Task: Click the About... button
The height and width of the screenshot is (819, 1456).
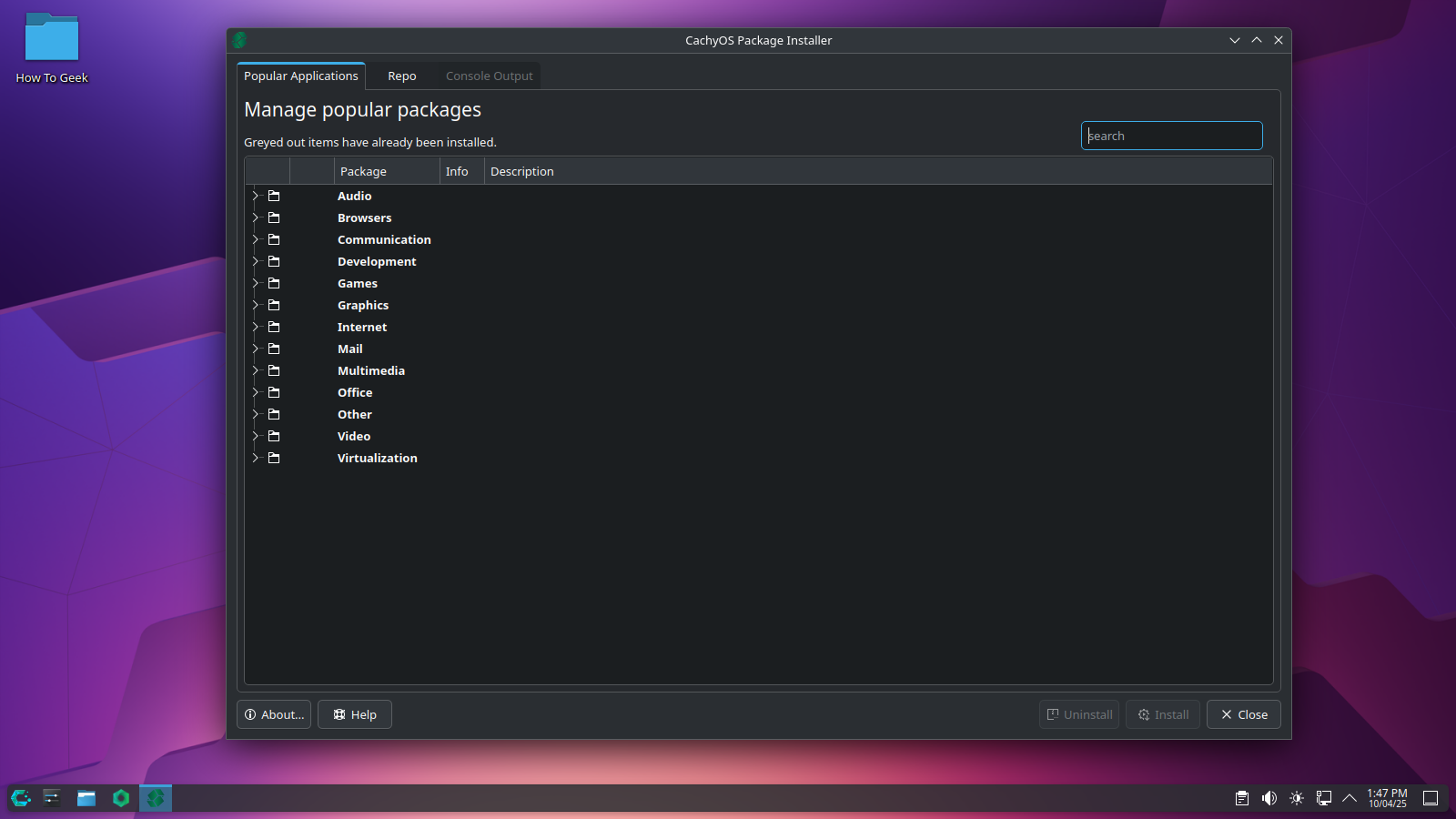Action: tap(274, 714)
